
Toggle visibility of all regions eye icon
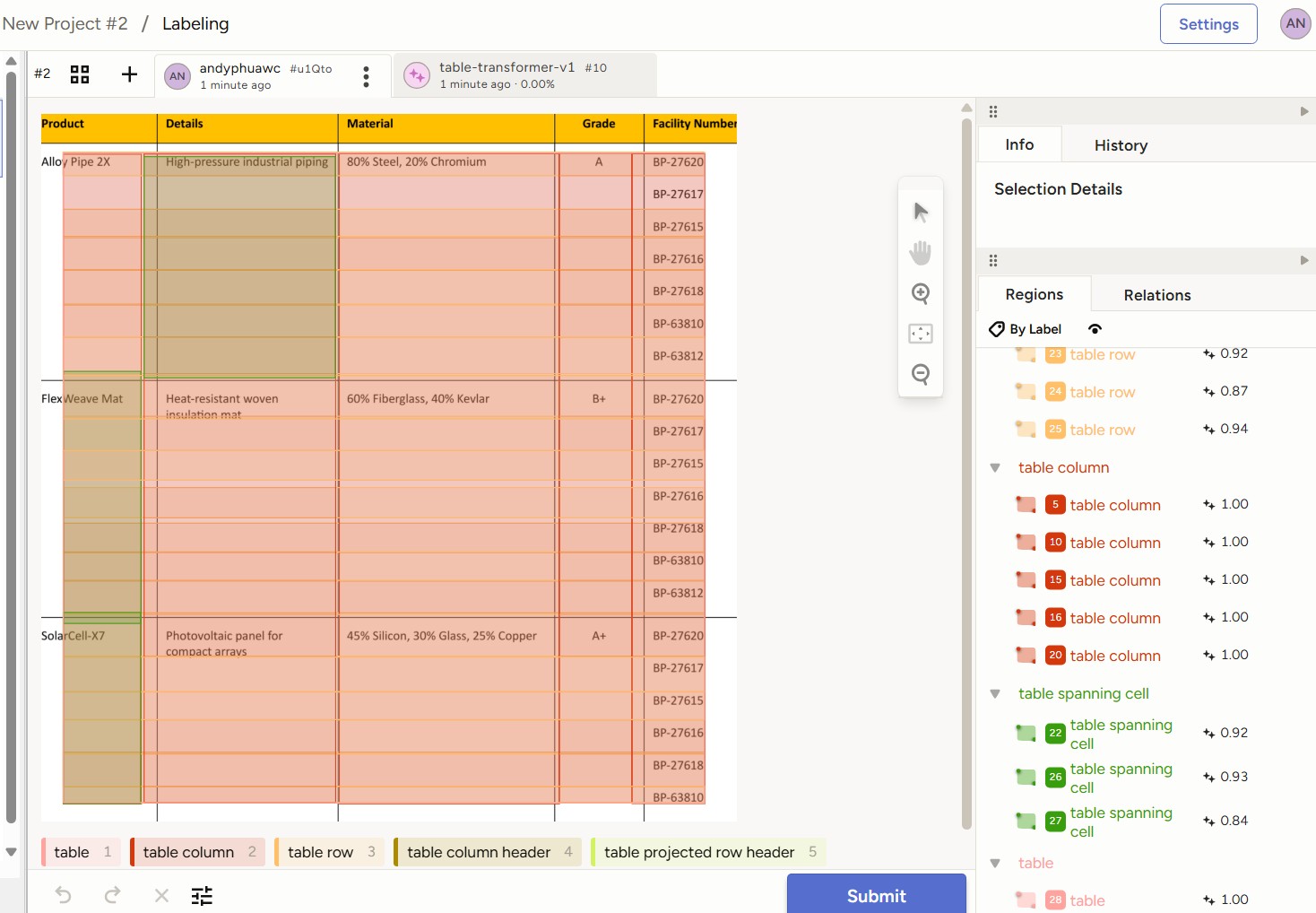(x=1095, y=329)
